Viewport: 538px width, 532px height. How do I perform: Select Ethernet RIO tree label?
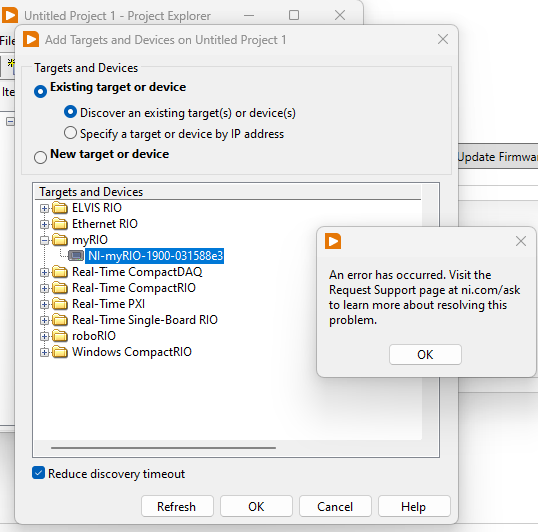(105, 224)
